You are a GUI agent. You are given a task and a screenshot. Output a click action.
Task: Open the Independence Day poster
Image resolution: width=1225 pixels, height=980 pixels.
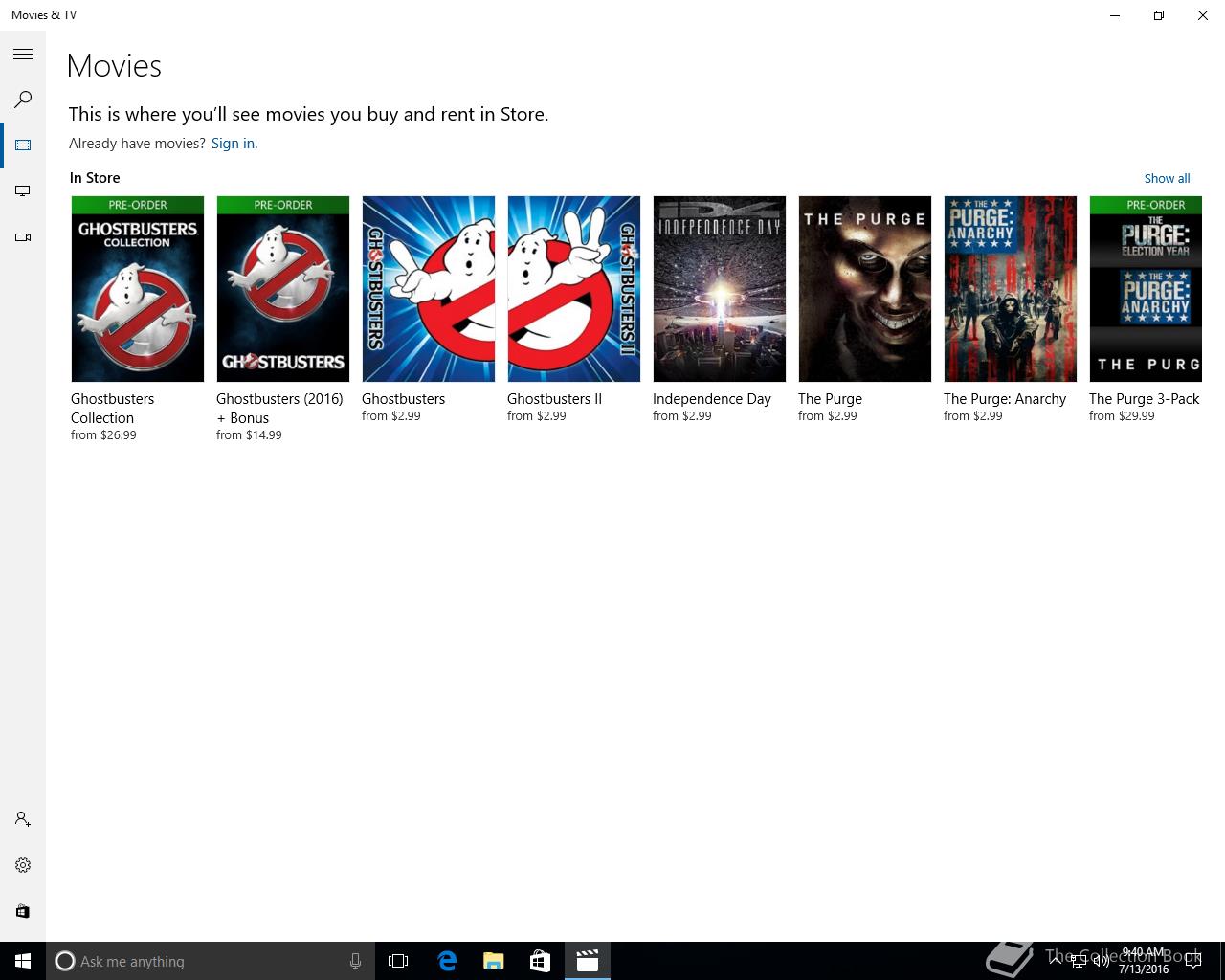[x=720, y=289]
